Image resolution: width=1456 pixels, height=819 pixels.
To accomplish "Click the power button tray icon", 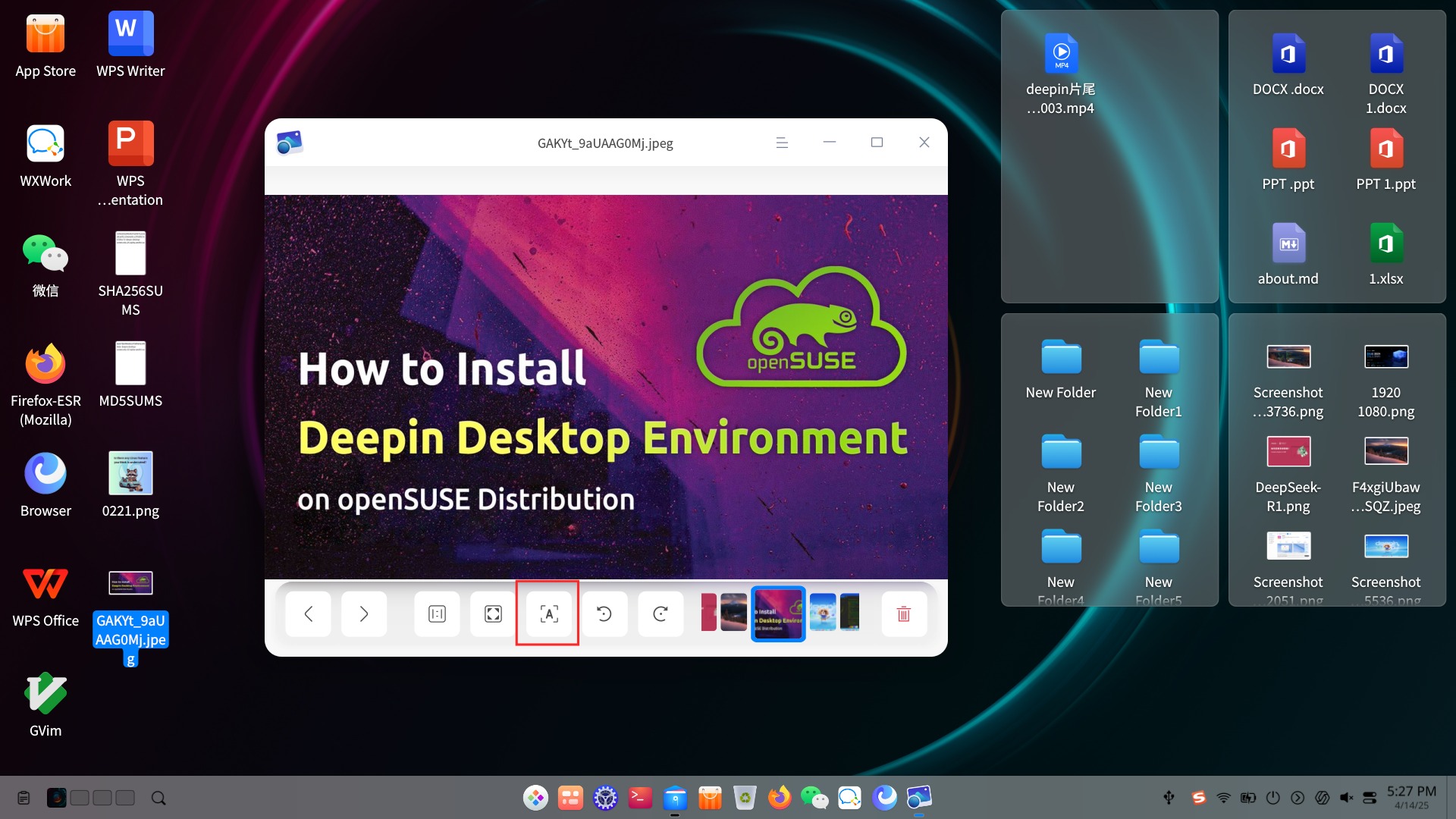I will point(1273,798).
